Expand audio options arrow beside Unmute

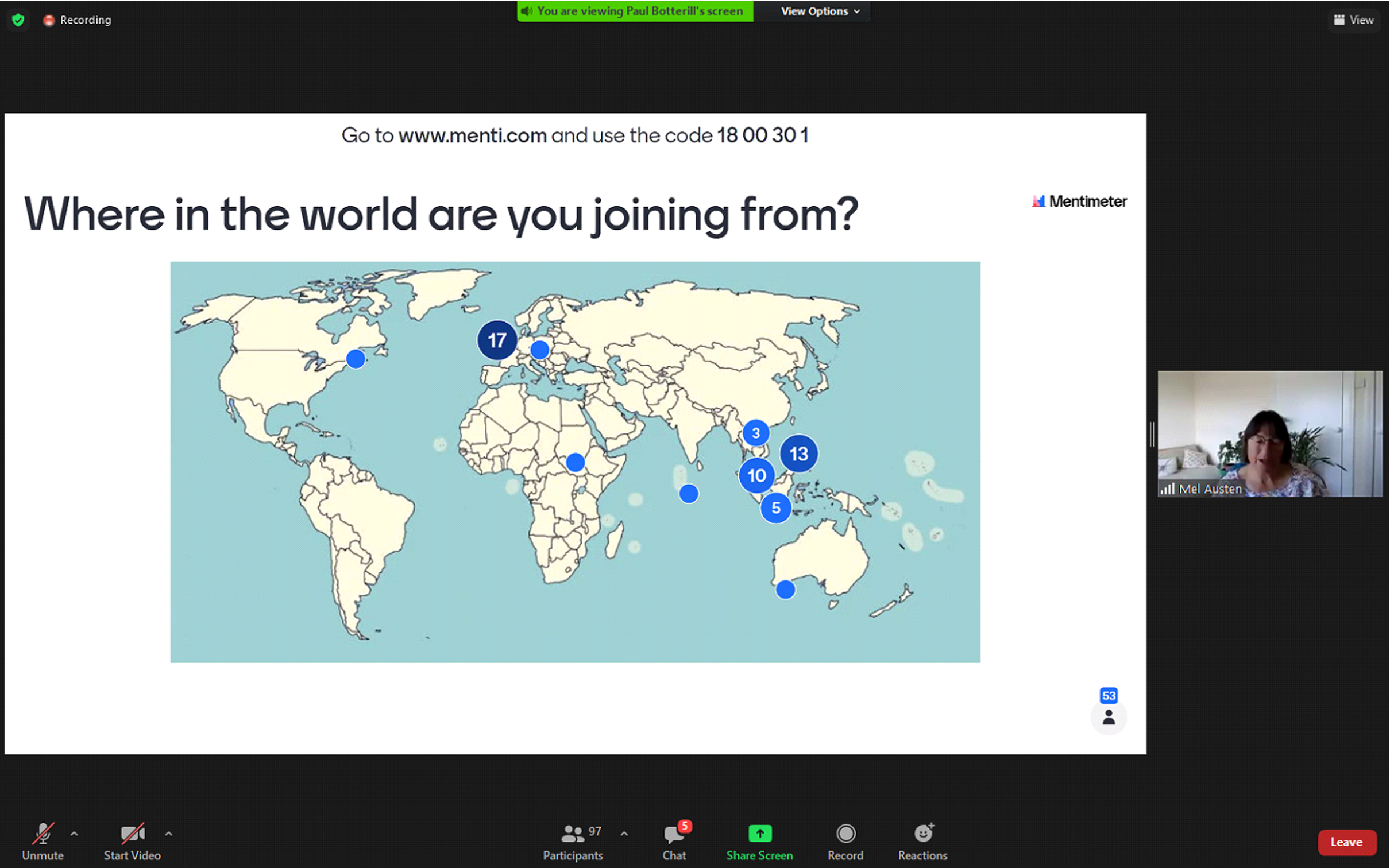click(x=74, y=834)
